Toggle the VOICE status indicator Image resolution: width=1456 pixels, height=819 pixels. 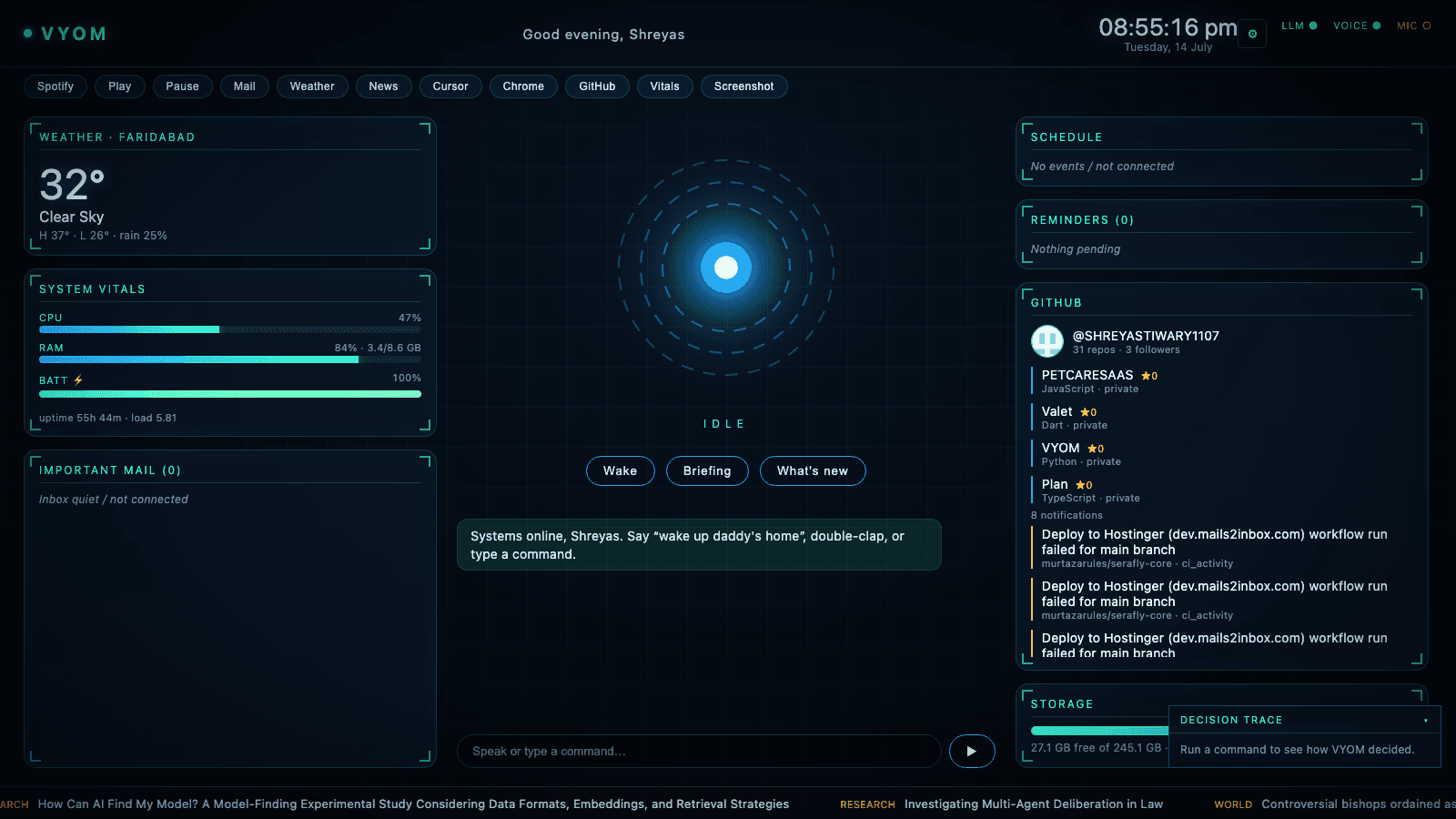tap(1357, 25)
